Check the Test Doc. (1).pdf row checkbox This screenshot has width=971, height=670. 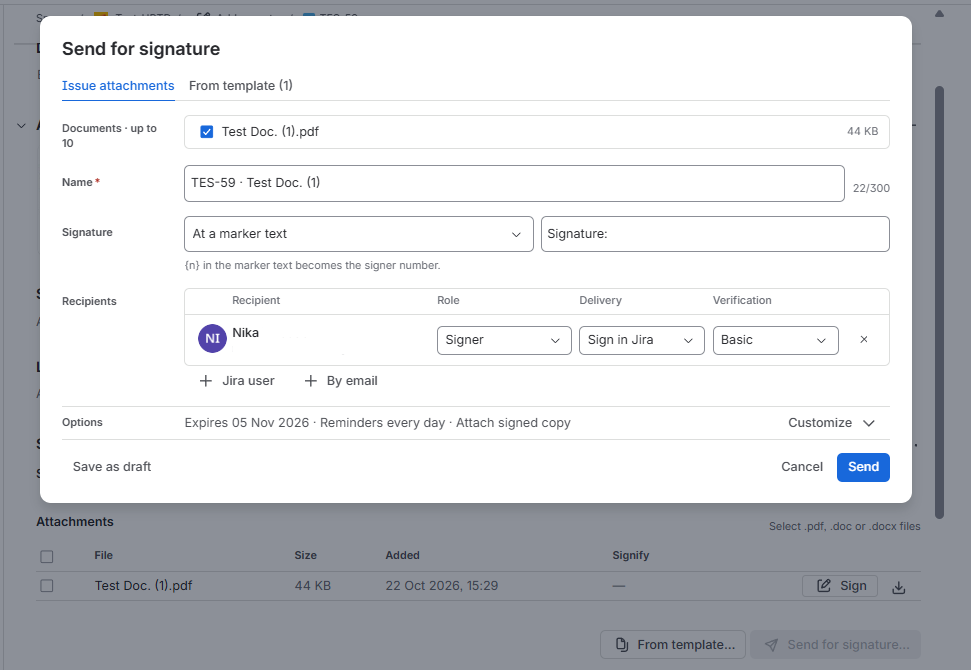pos(46,586)
